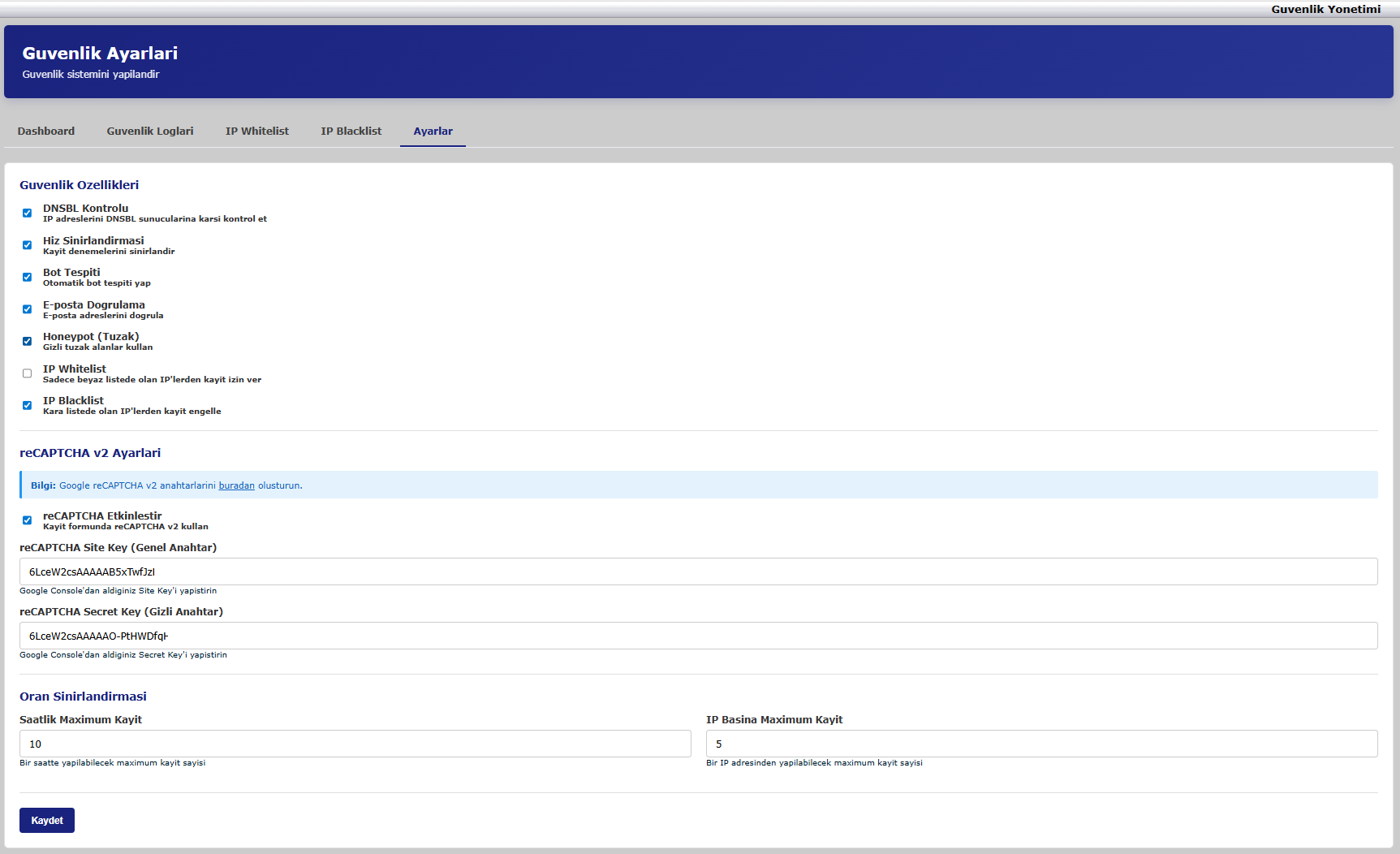Select the Ayarlar tab
The width and height of the screenshot is (1400, 854).
[433, 132]
